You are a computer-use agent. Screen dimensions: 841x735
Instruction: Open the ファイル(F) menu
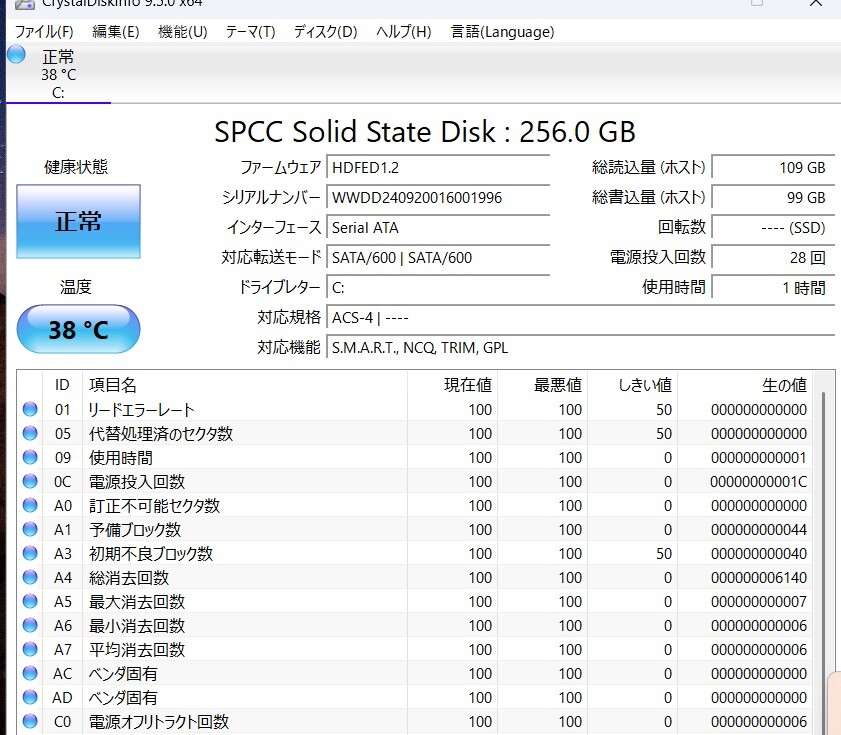coord(44,32)
